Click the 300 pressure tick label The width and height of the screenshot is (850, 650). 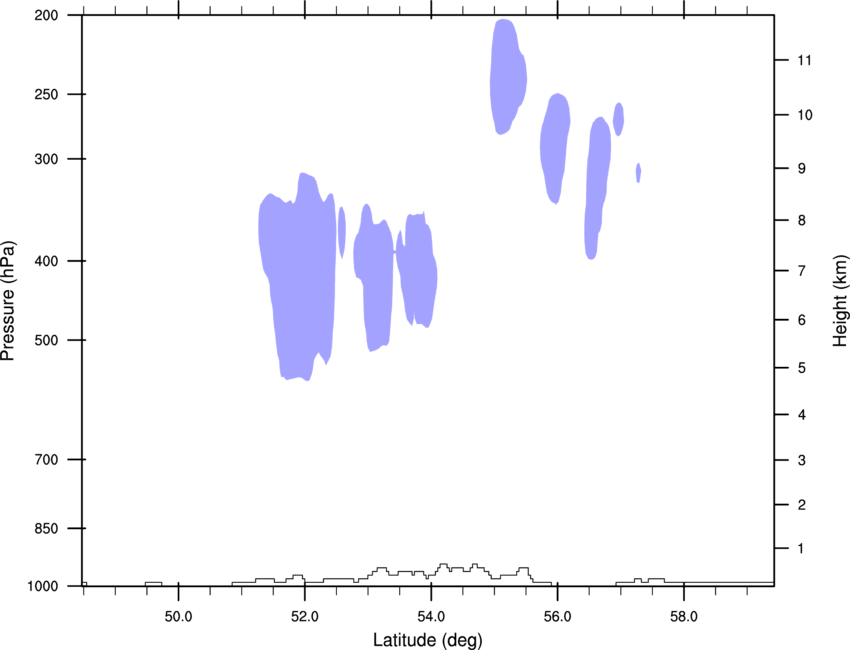pos(46,159)
